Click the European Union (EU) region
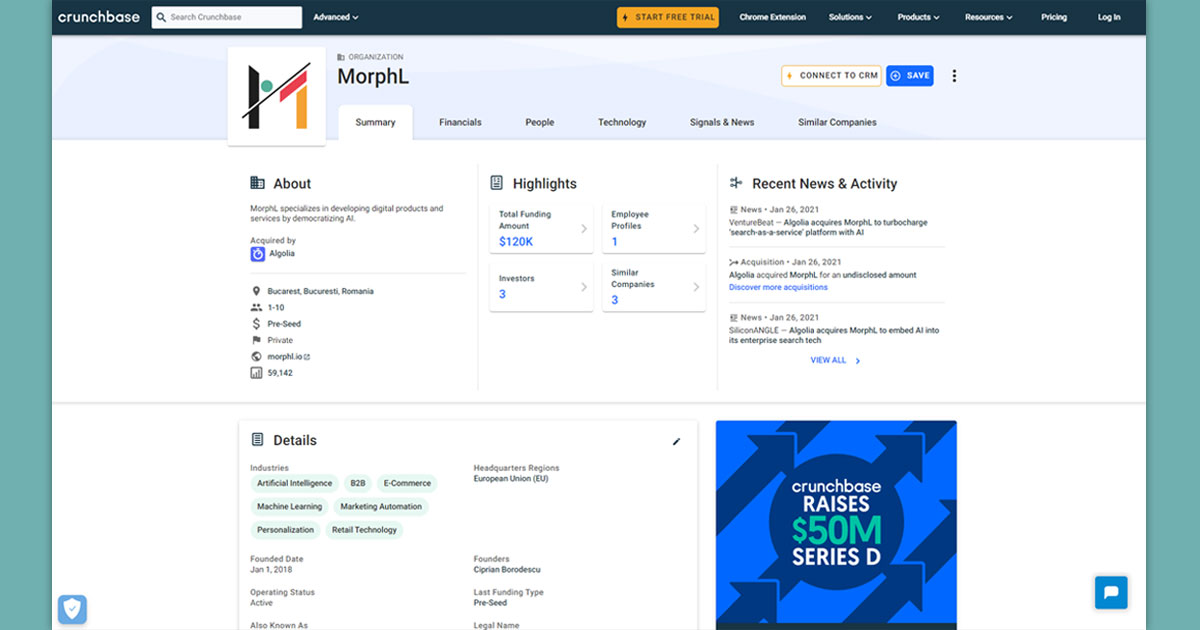Viewport: 1200px width, 630px height. (511, 478)
